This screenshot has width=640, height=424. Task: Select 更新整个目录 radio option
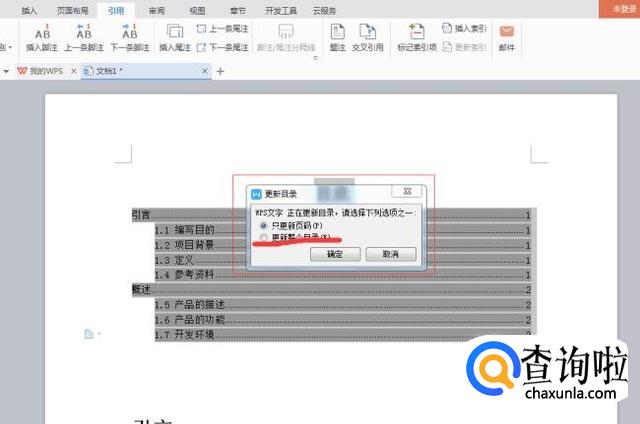pos(264,238)
